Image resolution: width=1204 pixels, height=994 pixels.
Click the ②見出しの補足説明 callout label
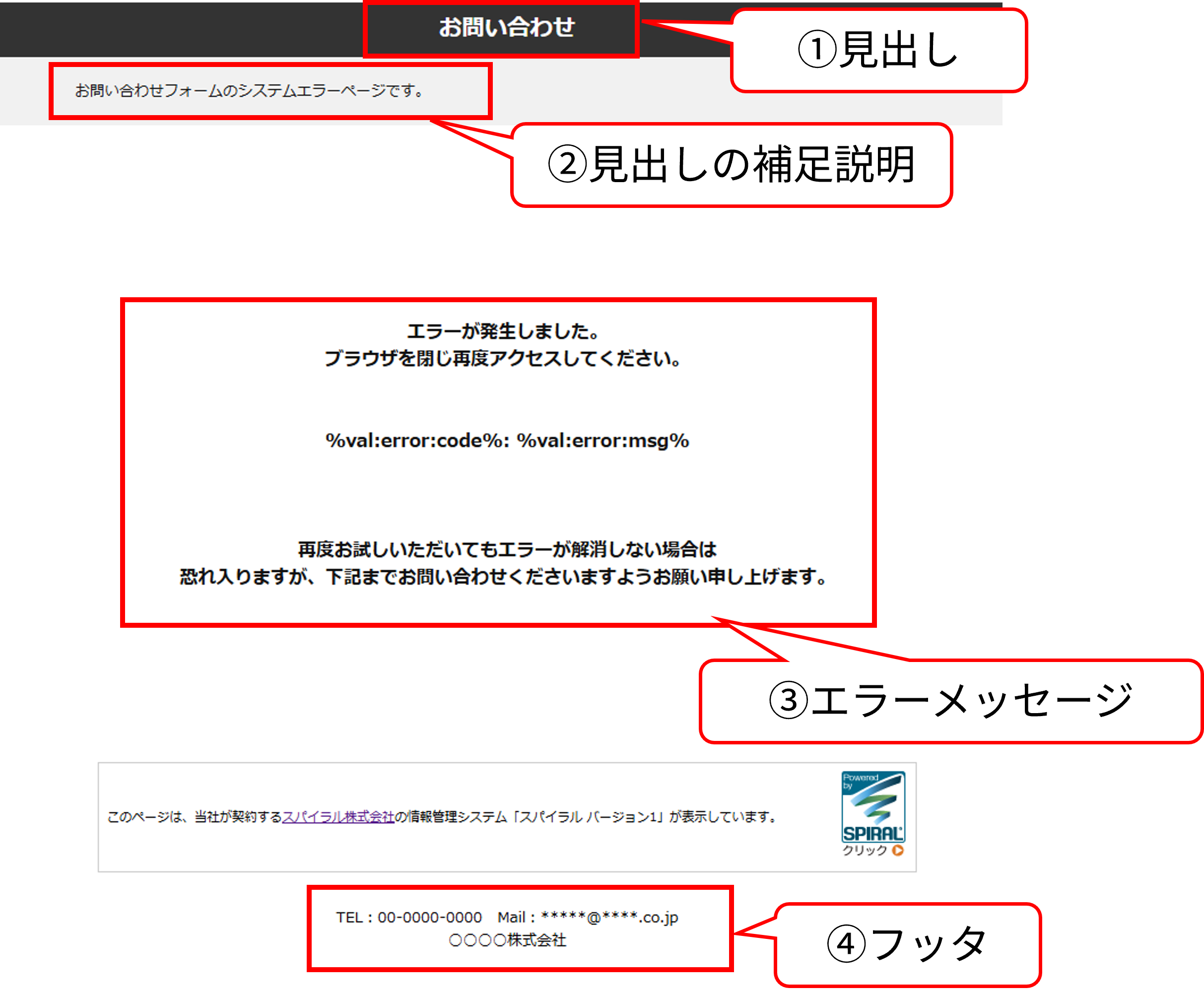[731, 165]
